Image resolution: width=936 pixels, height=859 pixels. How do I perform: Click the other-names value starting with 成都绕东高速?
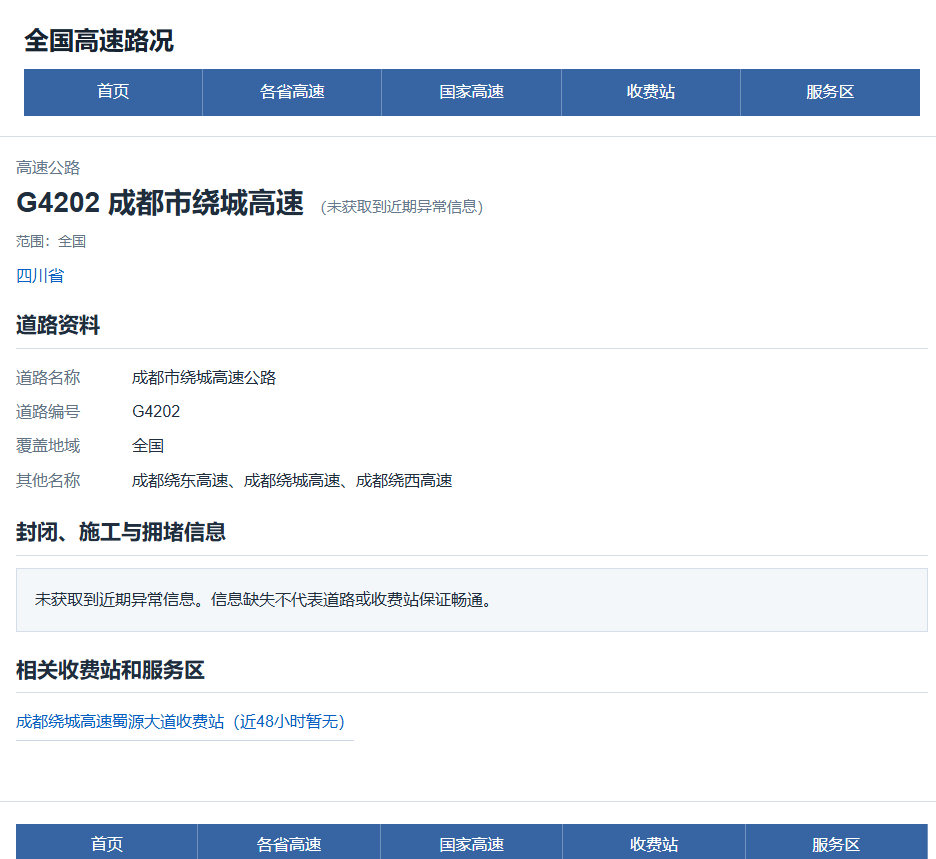tap(292, 481)
